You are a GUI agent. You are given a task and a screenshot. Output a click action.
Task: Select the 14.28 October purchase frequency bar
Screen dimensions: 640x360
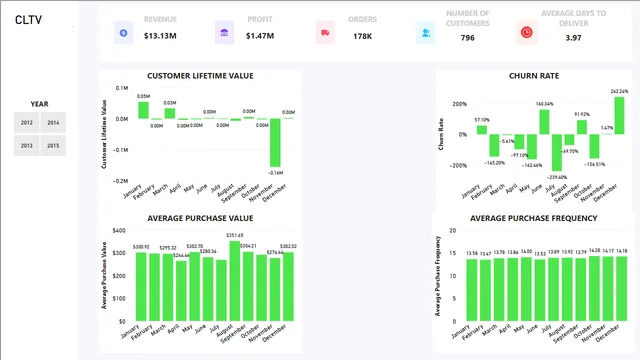(x=594, y=289)
